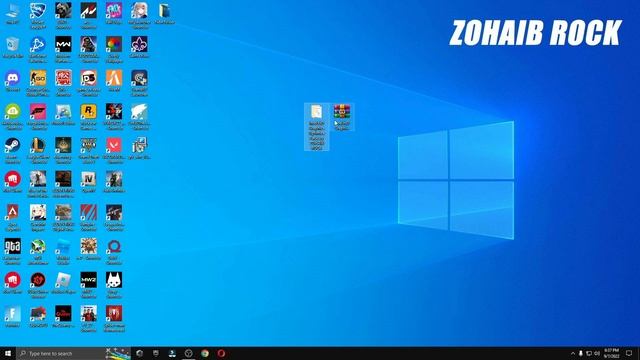Screen dimensions: 640x360
Task: Show hidden system tray icons
Action: [573, 353]
